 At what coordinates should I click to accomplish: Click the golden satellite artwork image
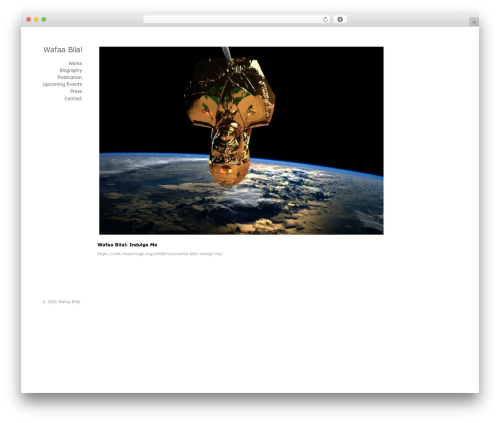241,141
